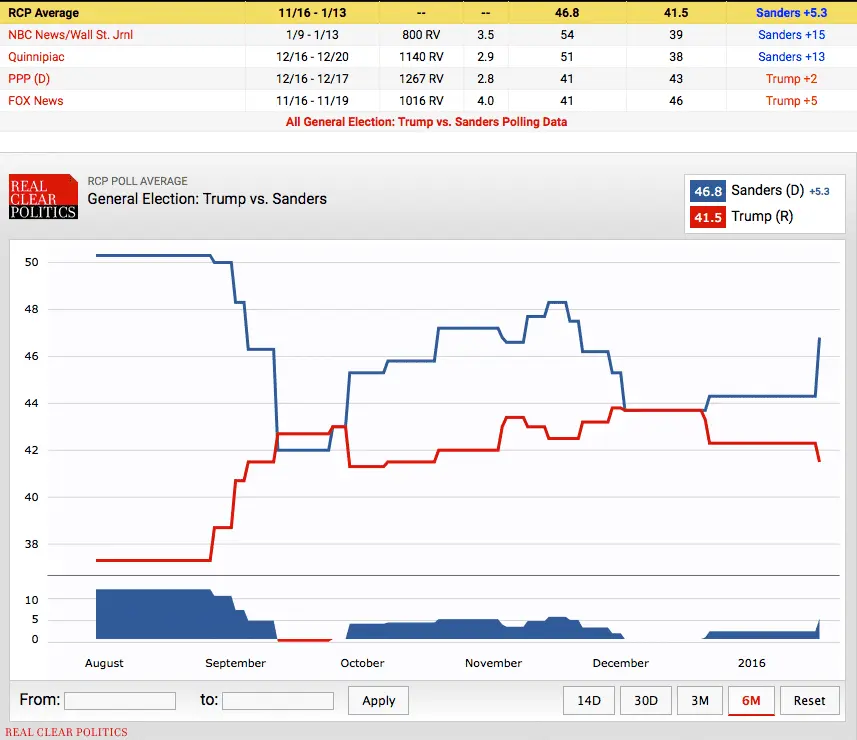Select the 14D time range
857x740 pixels.
point(588,700)
